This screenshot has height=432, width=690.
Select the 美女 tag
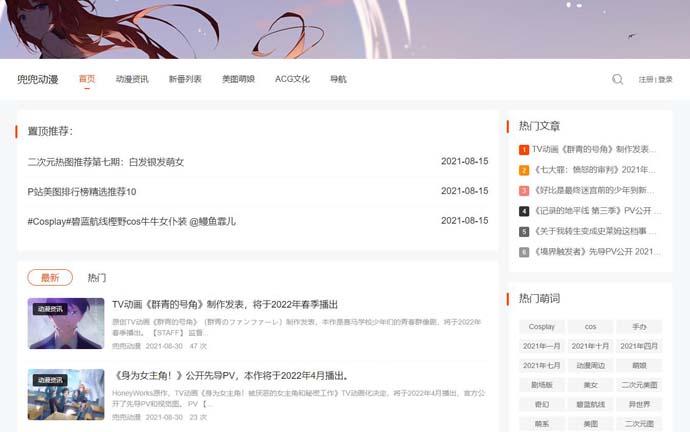(591, 385)
